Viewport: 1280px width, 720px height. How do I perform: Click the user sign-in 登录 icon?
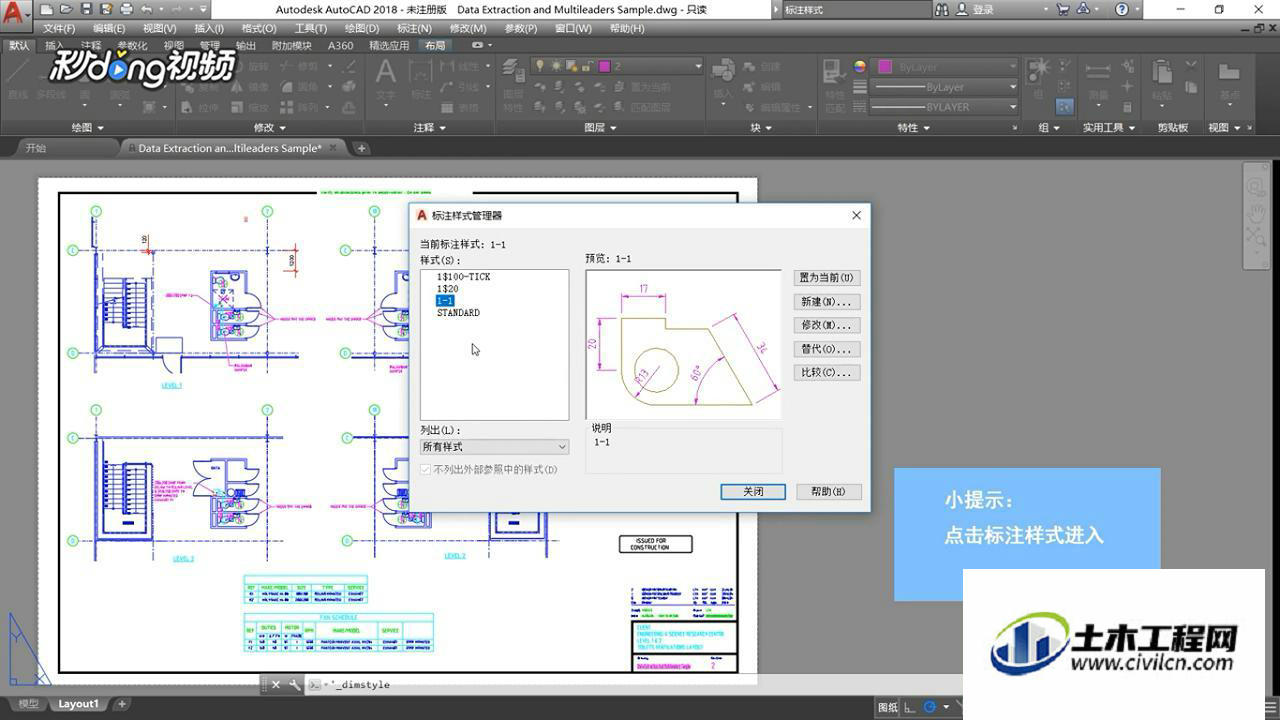[963, 9]
